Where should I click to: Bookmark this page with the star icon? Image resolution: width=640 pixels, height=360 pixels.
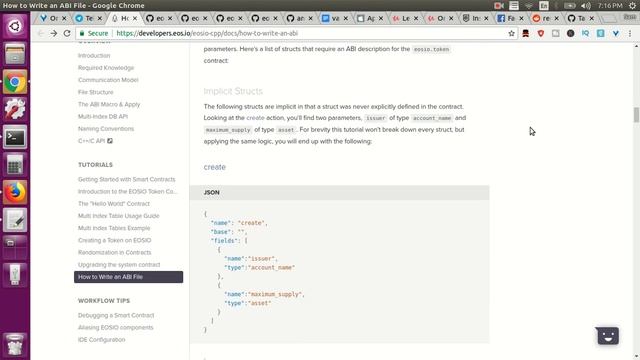511,33
